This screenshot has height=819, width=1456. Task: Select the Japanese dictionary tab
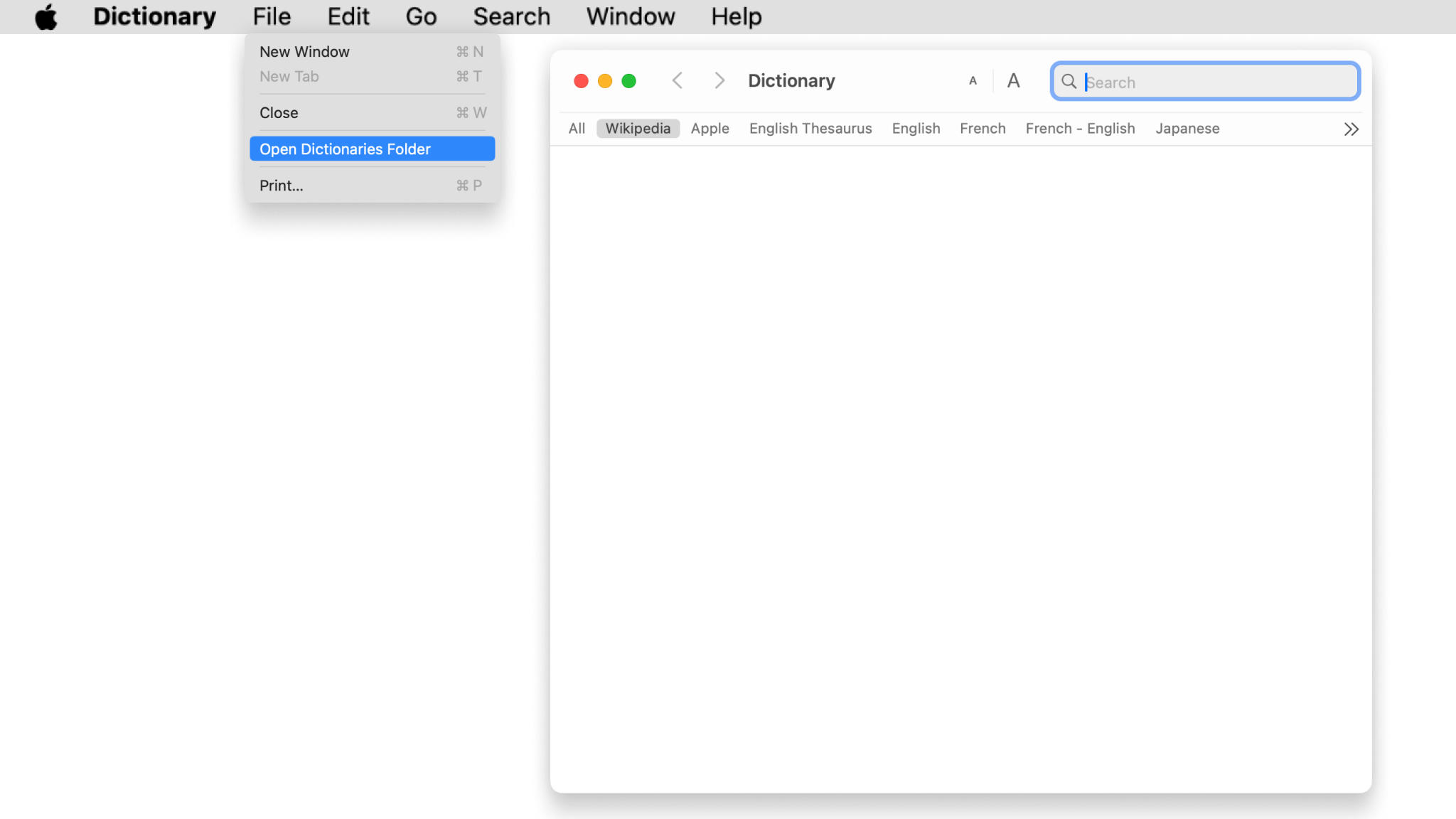(1187, 129)
